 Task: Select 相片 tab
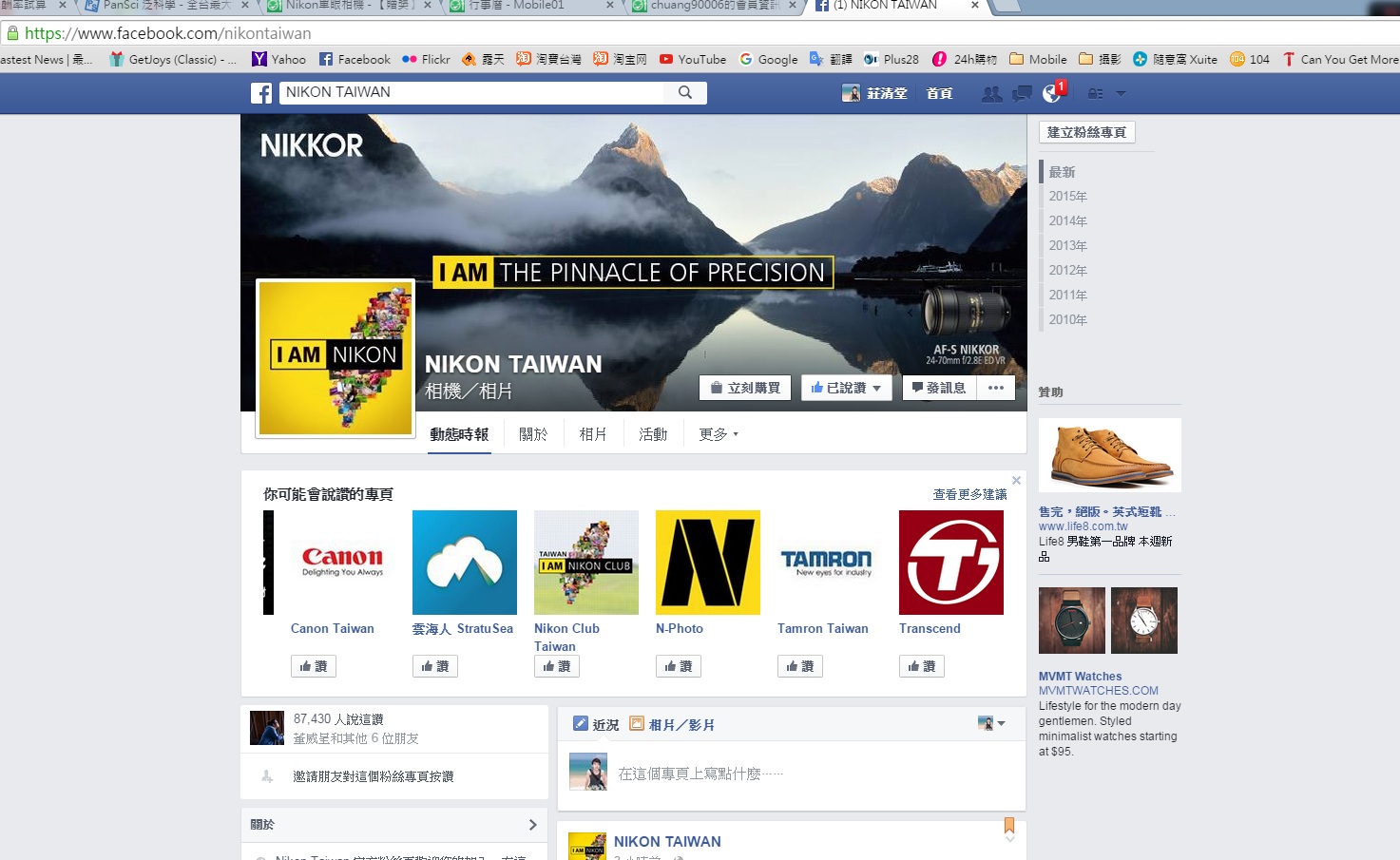coord(593,434)
